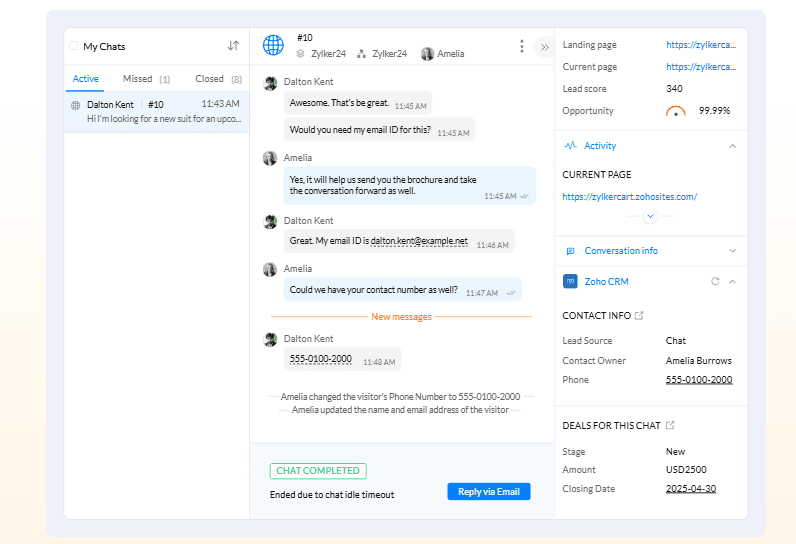Click the Zoho CRM section title
This screenshot has height=544, width=796.
[607, 282]
